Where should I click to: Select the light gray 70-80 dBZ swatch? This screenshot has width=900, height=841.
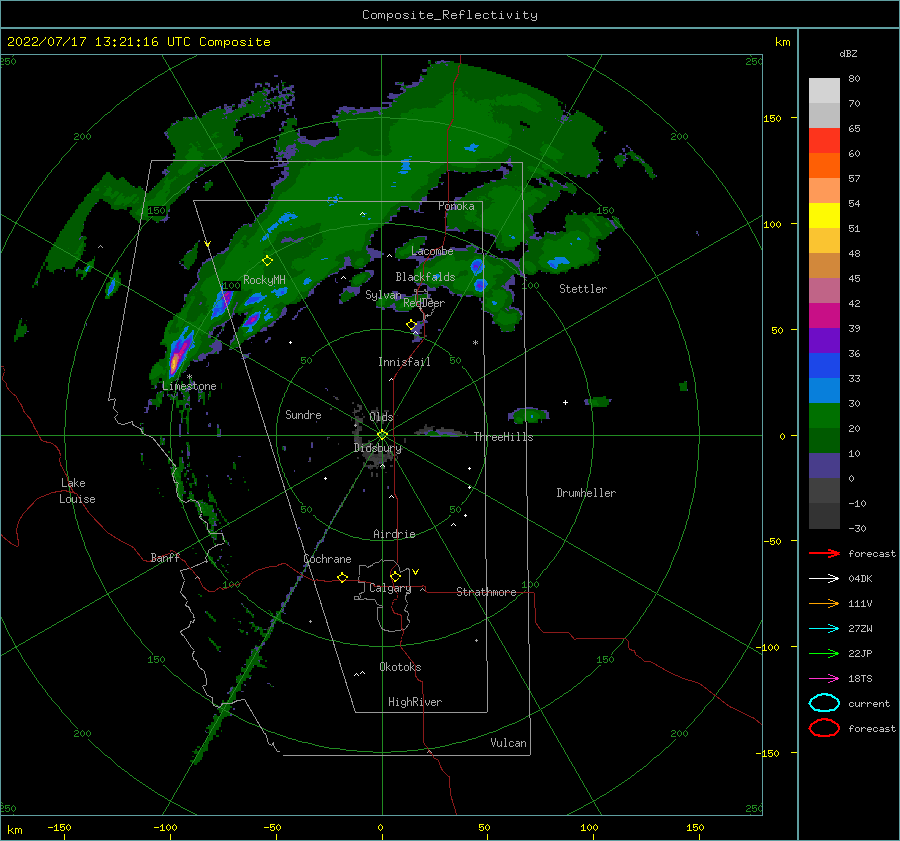pos(824,91)
